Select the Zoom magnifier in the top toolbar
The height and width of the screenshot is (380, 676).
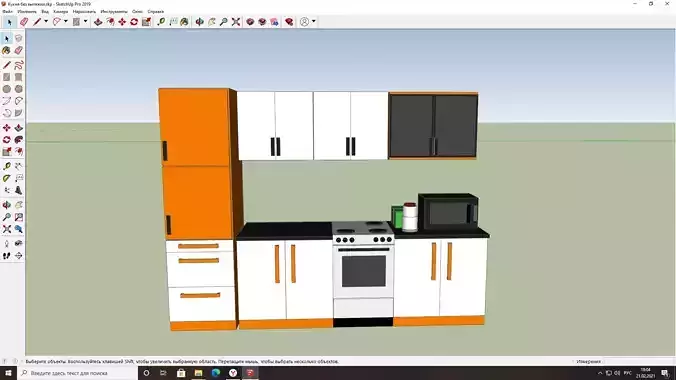[224, 22]
